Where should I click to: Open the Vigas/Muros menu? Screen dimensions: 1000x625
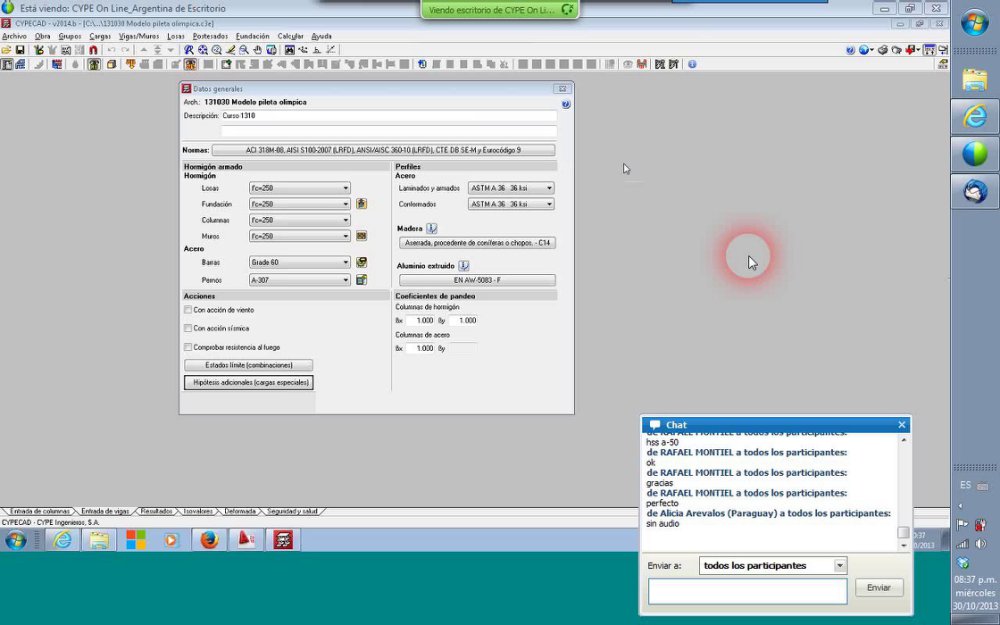(139, 36)
